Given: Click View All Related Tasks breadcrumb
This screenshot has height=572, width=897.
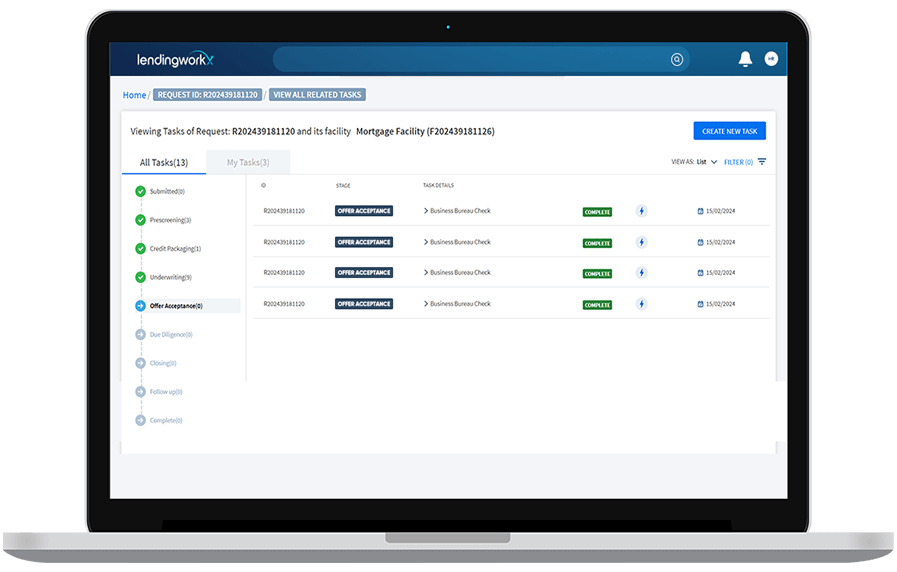Looking at the screenshot, I should click(x=318, y=95).
